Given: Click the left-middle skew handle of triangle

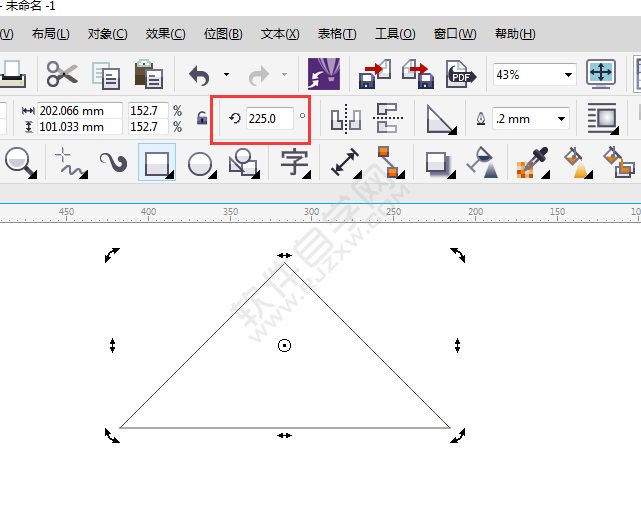Looking at the screenshot, I should 112,345.
